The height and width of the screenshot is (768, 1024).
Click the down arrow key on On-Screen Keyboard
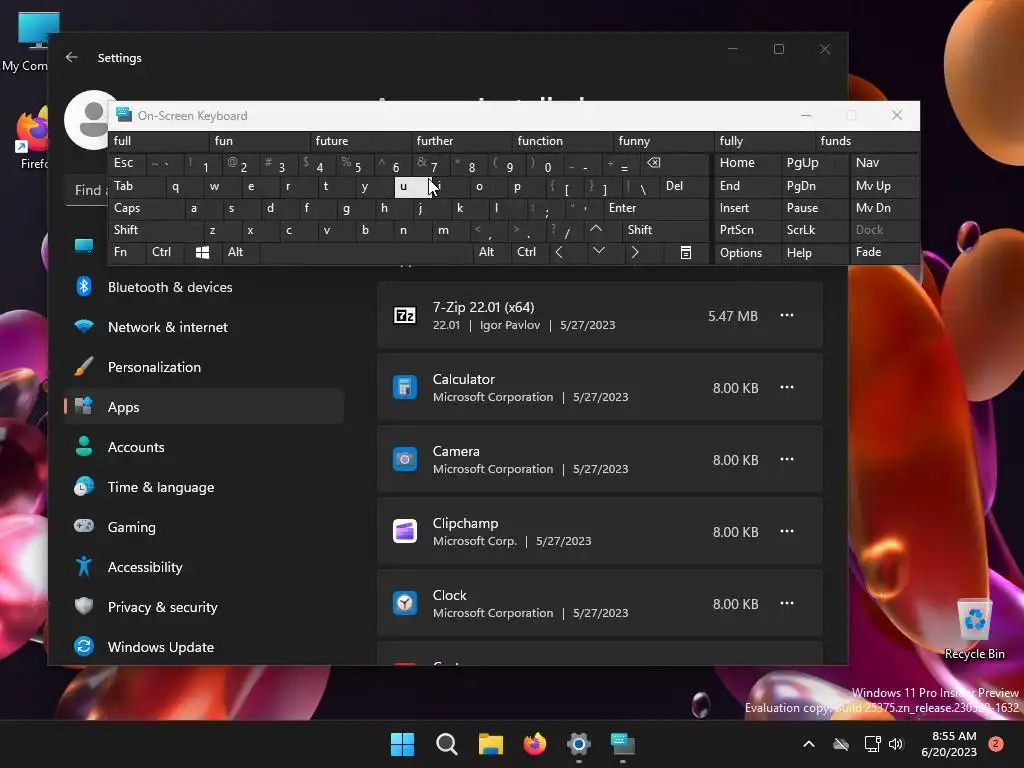click(x=598, y=251)
